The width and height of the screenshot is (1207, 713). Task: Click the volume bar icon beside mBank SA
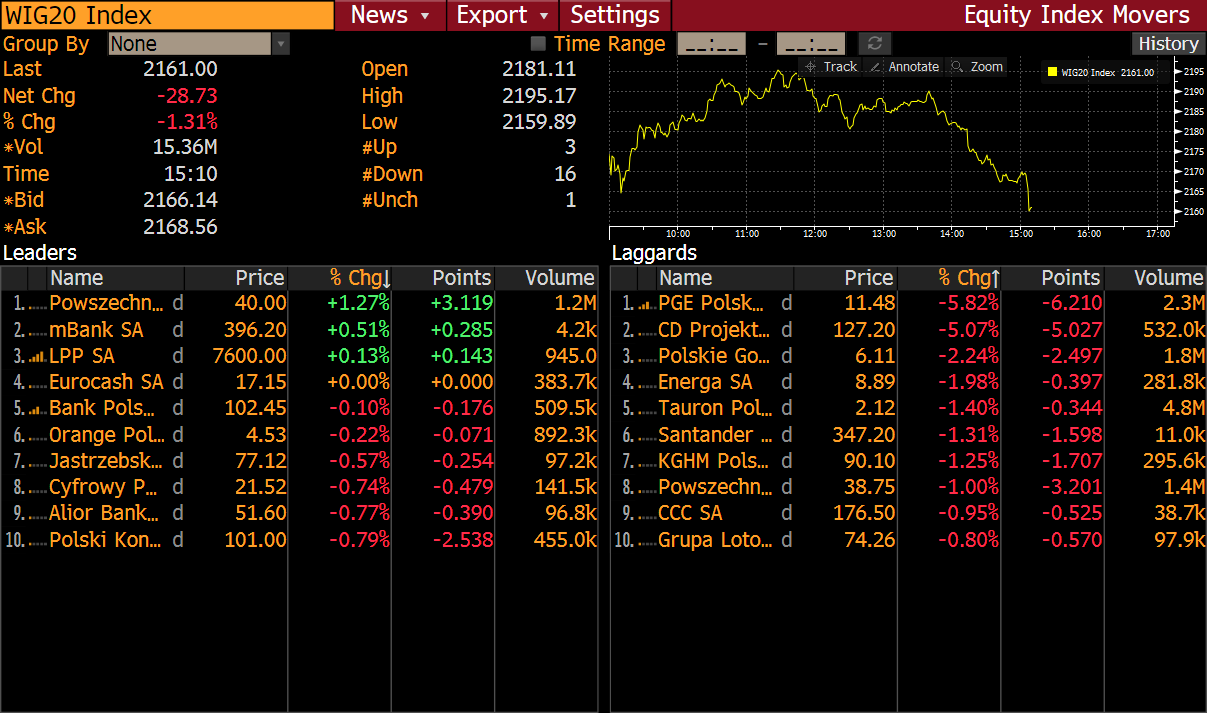pyautogui.click(x=38, y=330)
